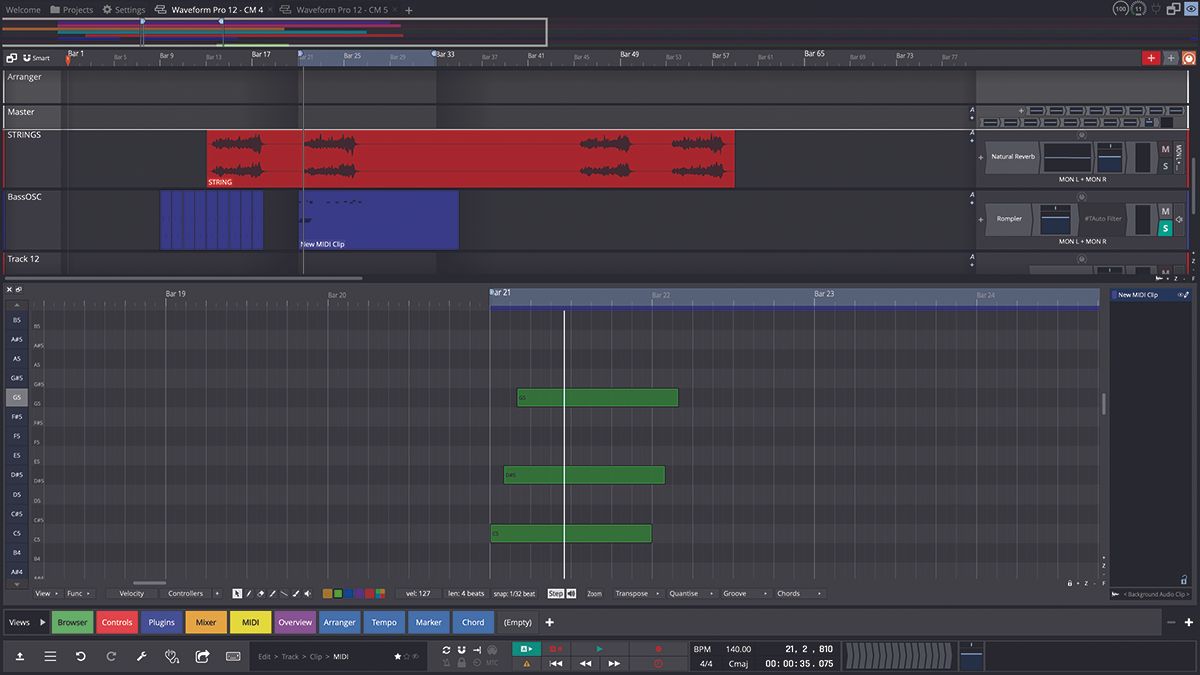Image resolution: width=1200 pixels, height=675 pixels.
Task: Enable the snap magnet icon in the transport
Action: pos(461,650)
